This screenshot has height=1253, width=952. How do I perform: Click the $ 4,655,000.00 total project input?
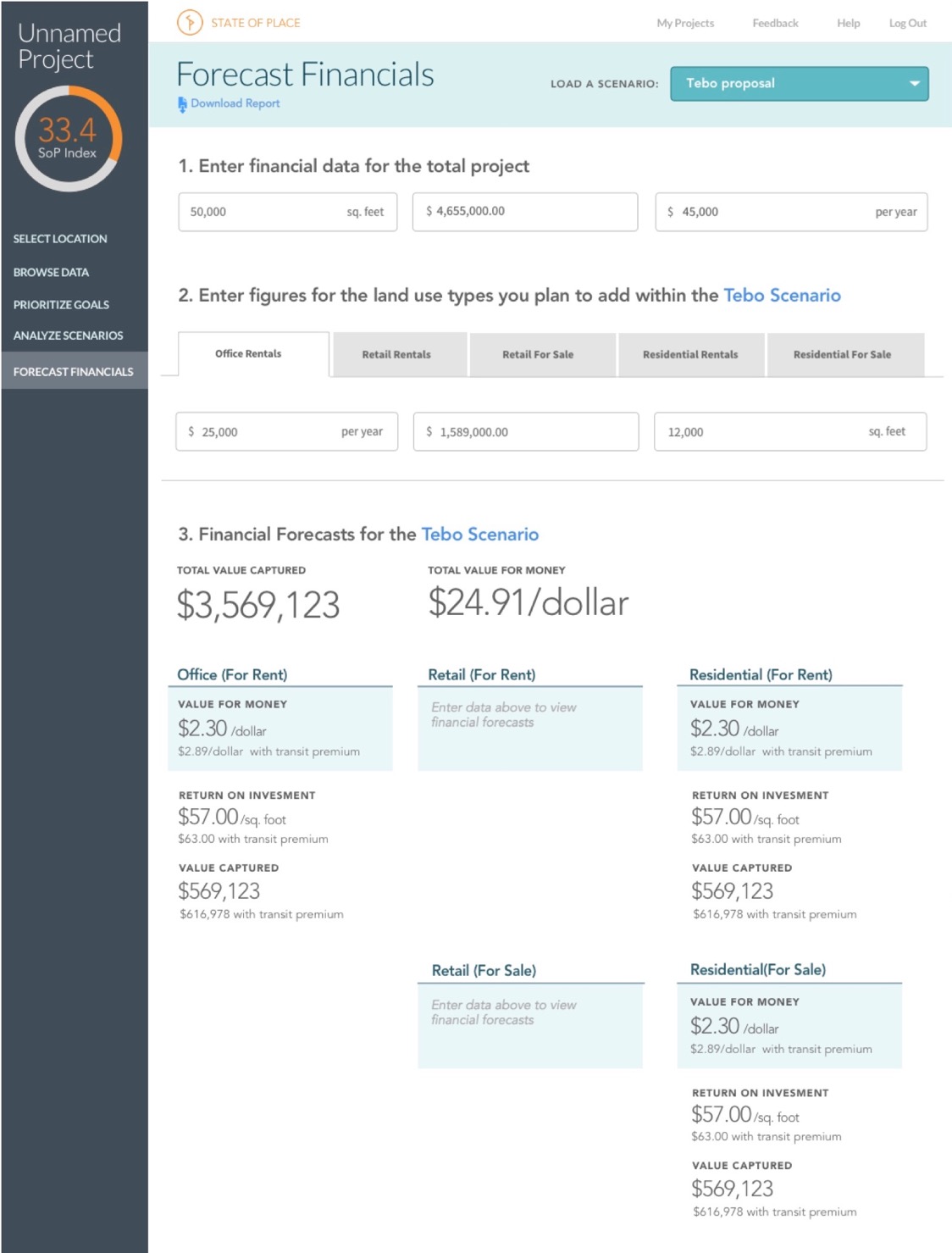coord(525,212)
